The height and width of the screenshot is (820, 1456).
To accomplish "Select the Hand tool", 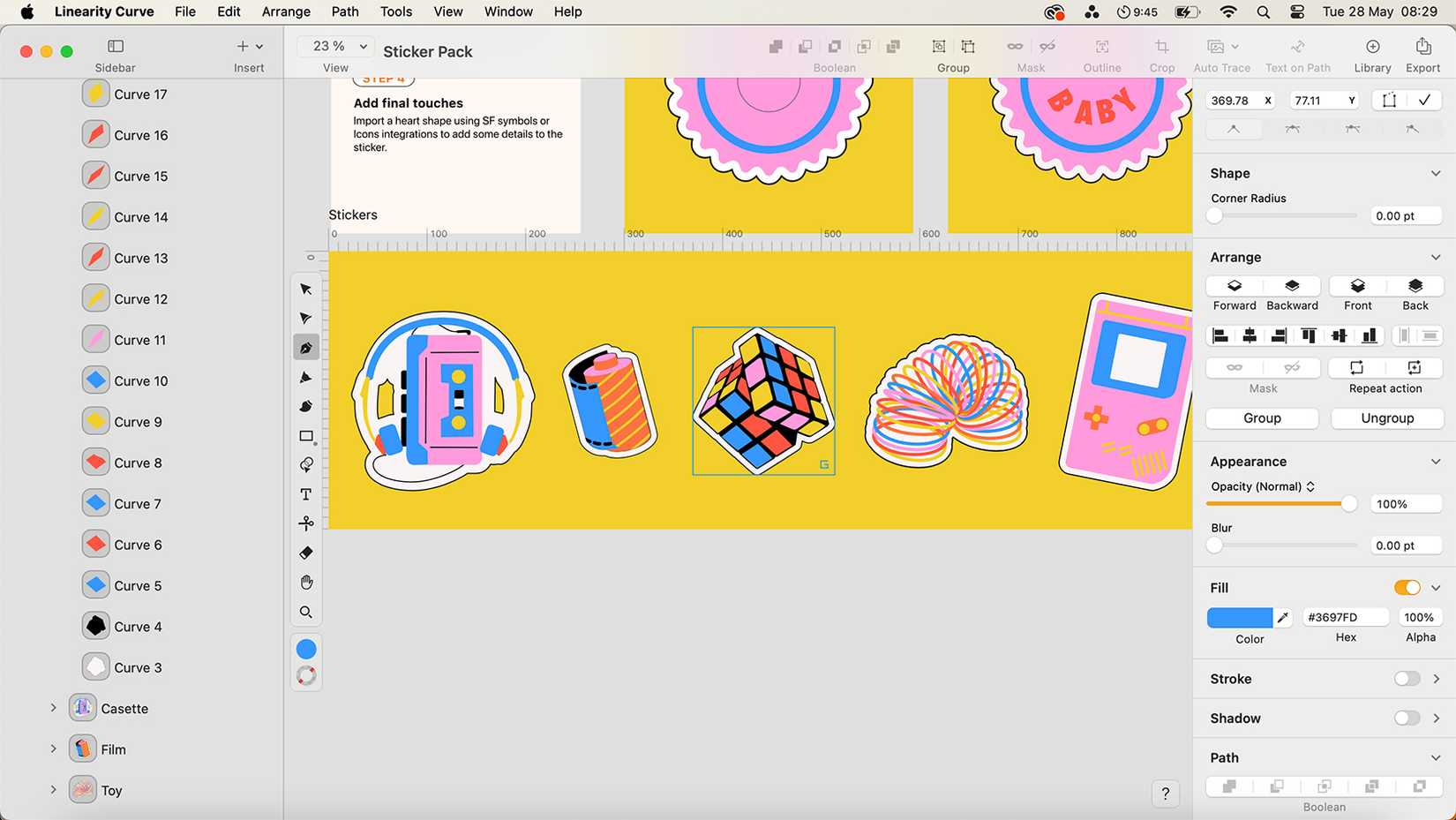I will tap(306, 582).
